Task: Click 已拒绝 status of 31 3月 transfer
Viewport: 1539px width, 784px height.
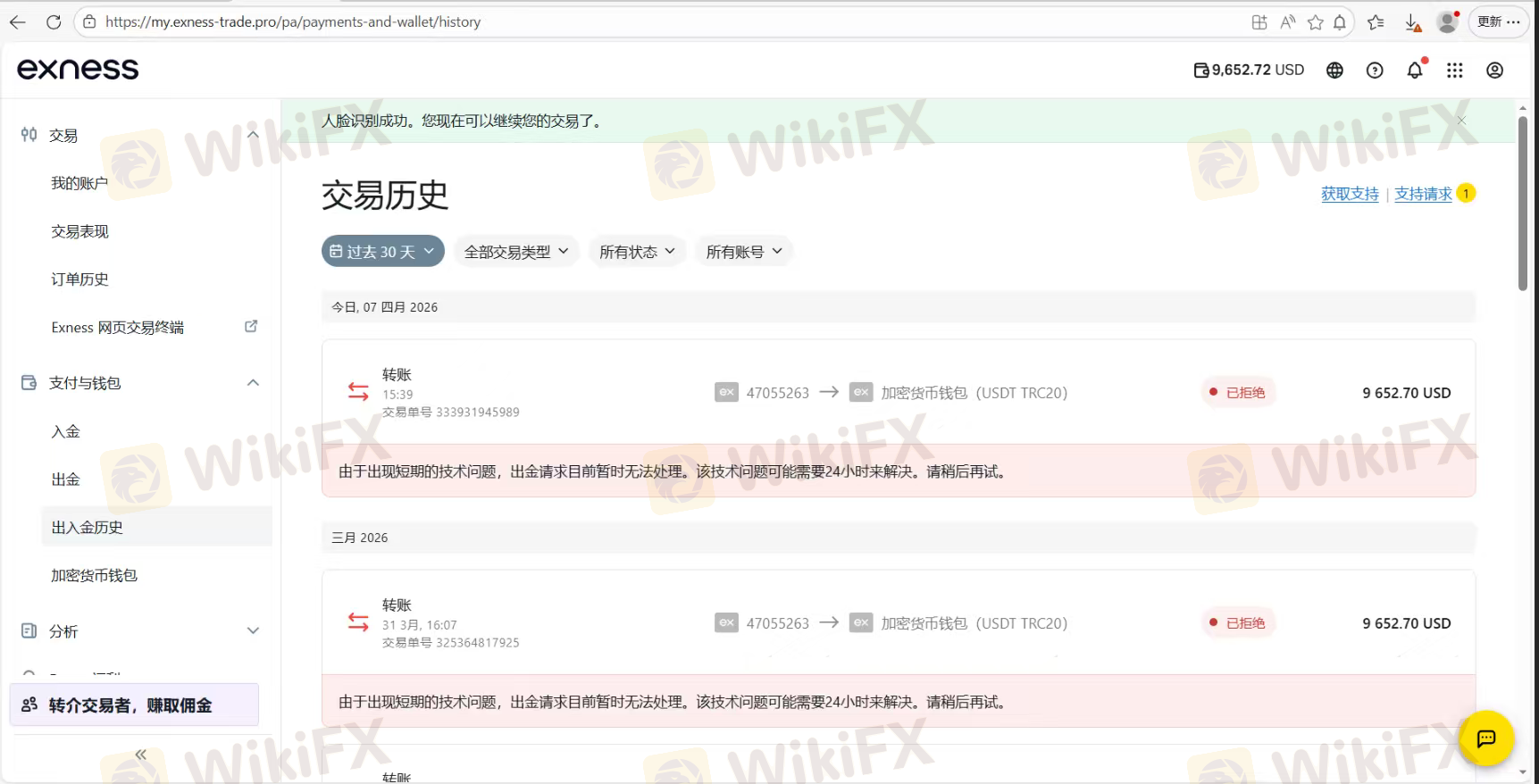Action: 1238,622
